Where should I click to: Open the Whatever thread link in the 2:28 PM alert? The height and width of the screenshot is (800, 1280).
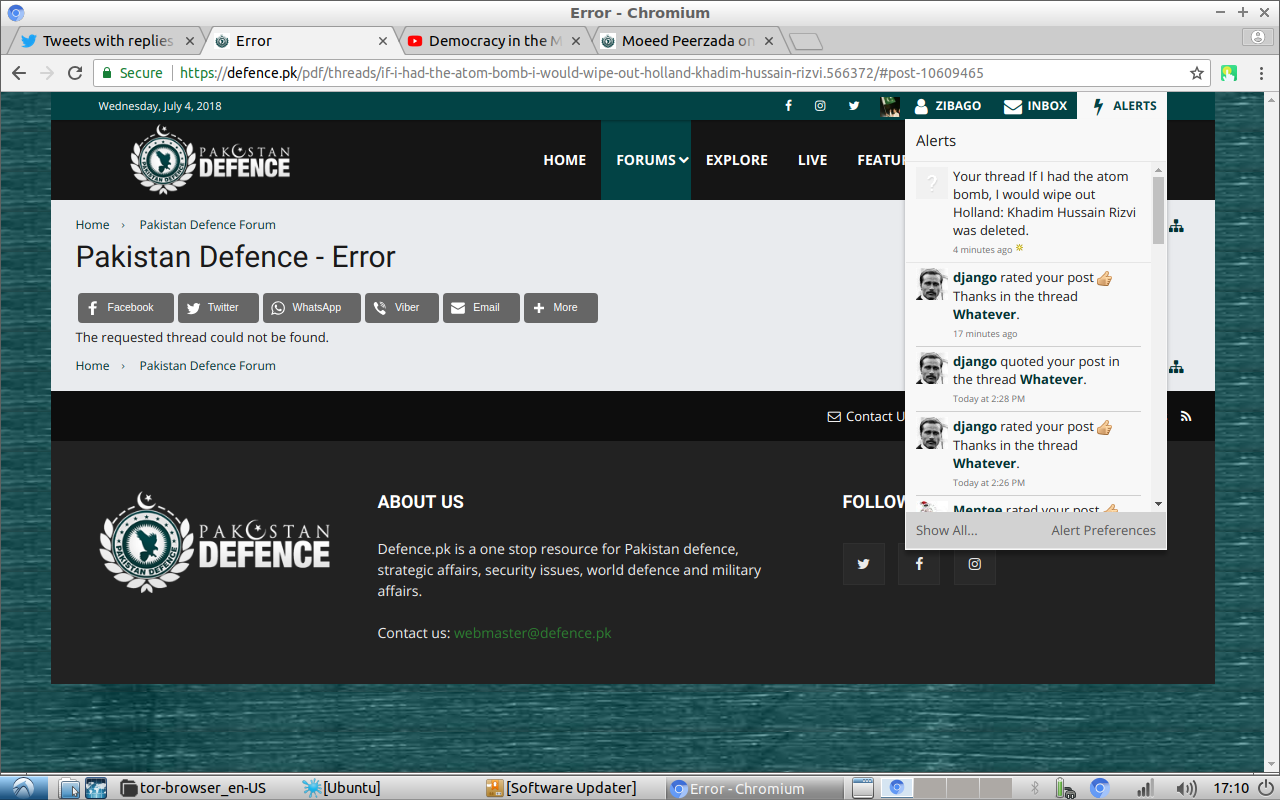1052,380
